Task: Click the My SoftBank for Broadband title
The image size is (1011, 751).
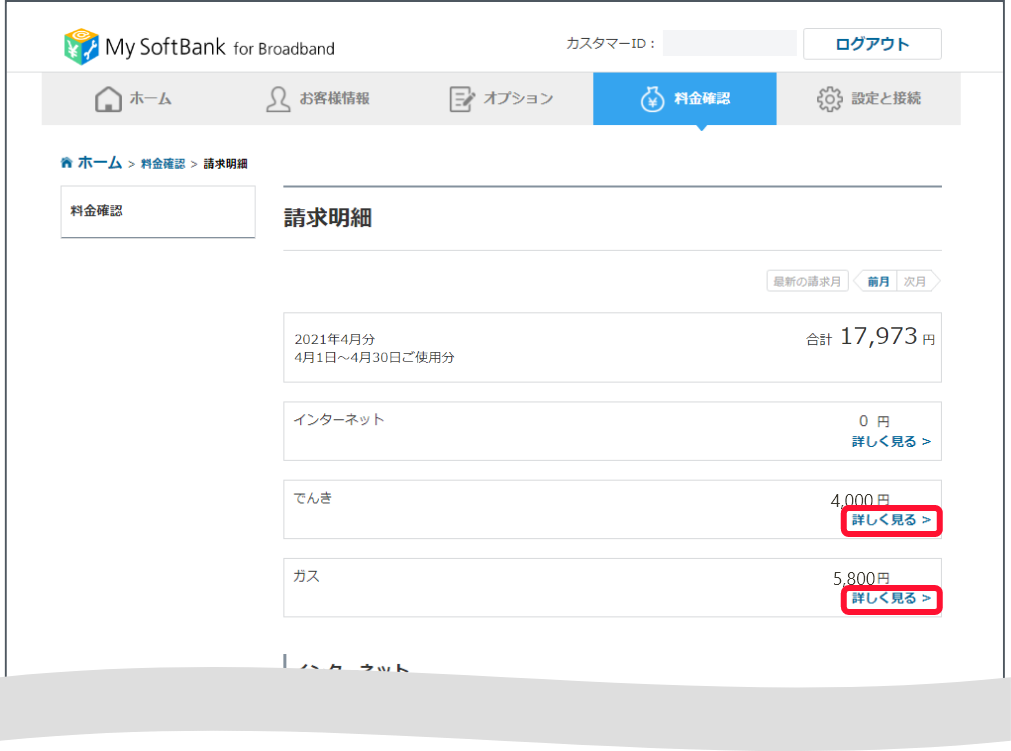Action: point(220,47)
